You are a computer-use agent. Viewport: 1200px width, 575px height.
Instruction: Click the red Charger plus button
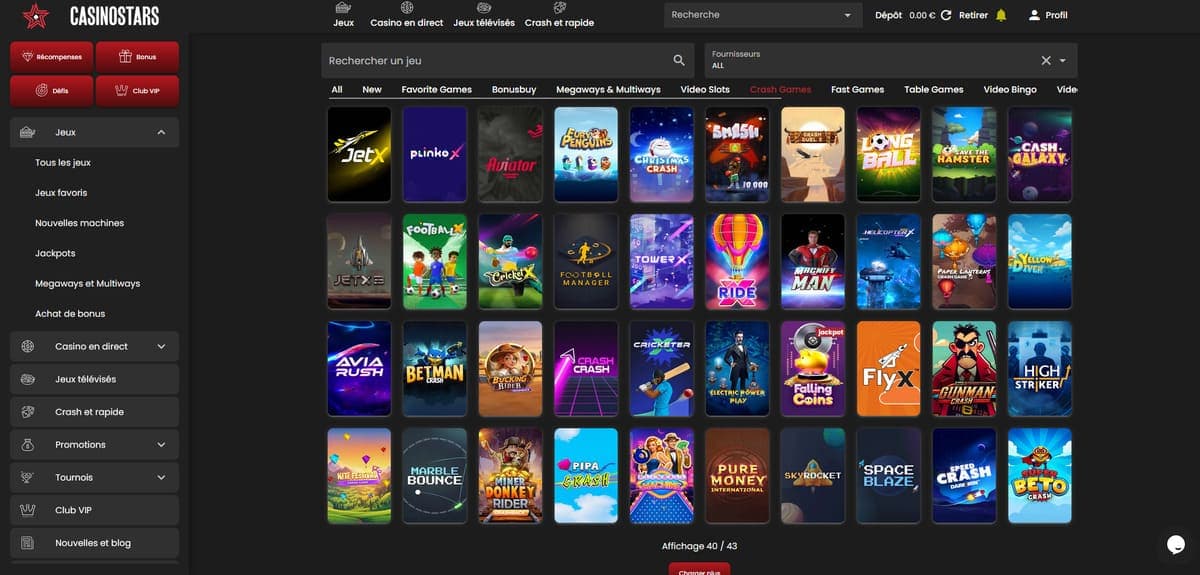[699, 570]
